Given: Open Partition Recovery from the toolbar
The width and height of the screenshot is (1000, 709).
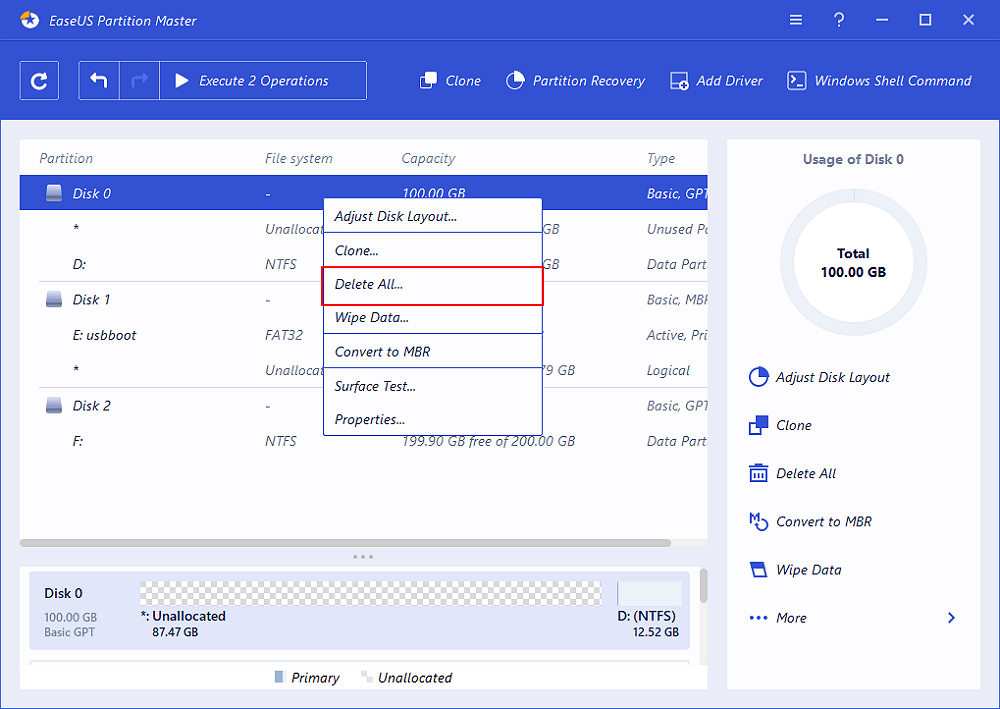Looking at the screenshot, I should [x=575, y=81].
